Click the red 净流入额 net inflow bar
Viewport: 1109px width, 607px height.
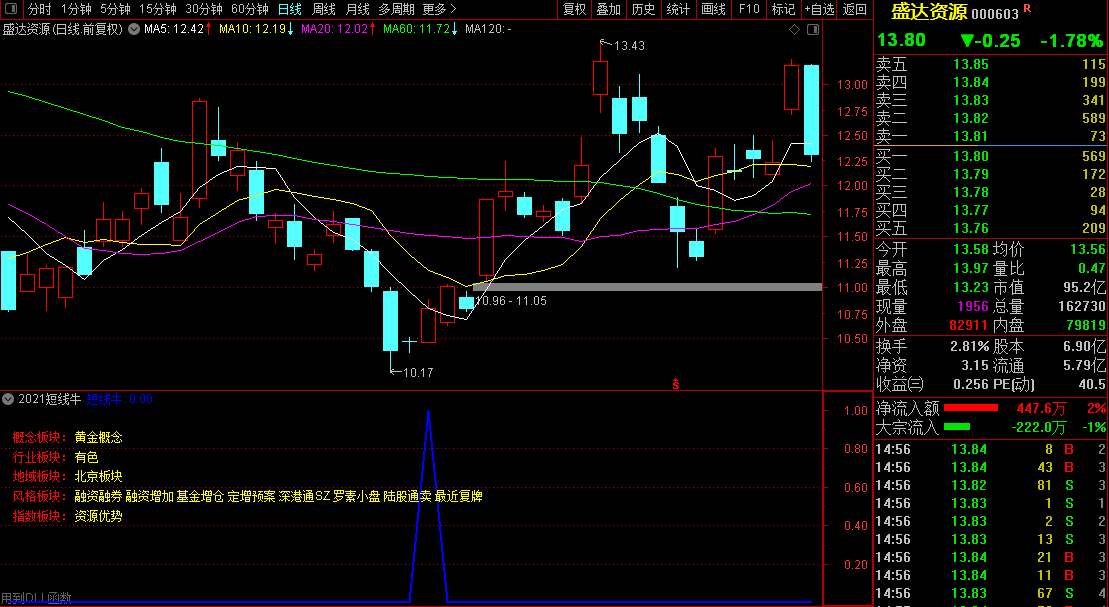[970, 408]
